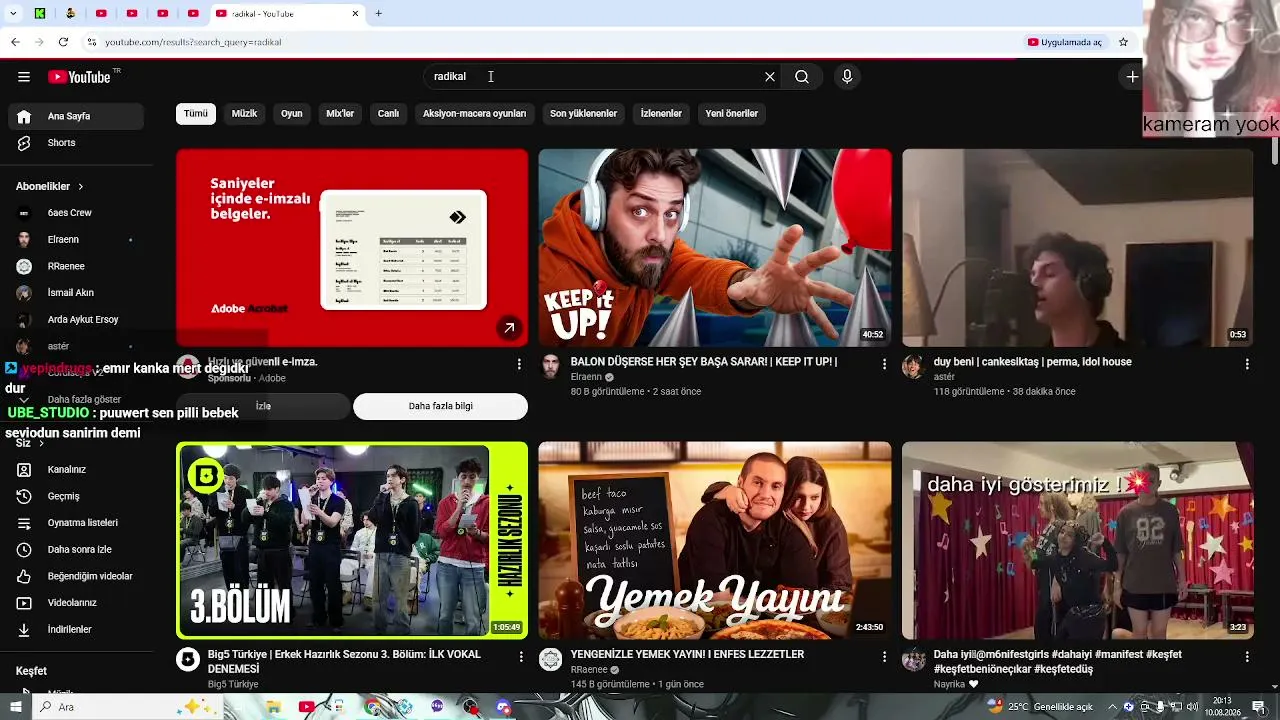1280x720 pixels.
Task: Bookmark this page with the star
Action: click(x=1123, y=42)
